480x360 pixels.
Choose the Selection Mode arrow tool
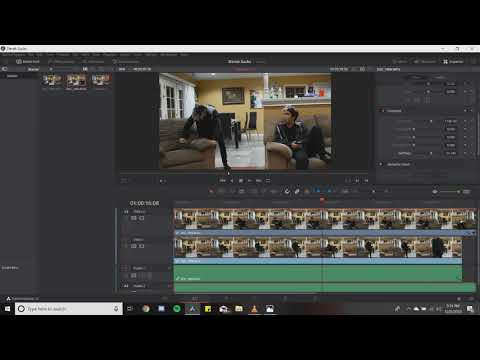tap(211, 191)
